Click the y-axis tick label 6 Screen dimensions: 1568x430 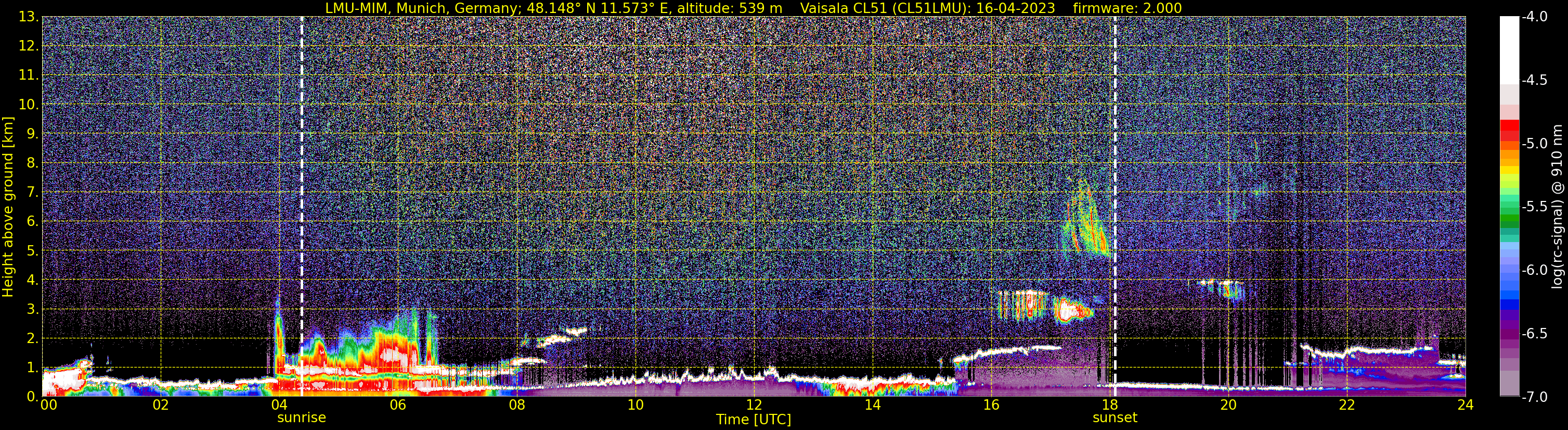pos(33,222)
